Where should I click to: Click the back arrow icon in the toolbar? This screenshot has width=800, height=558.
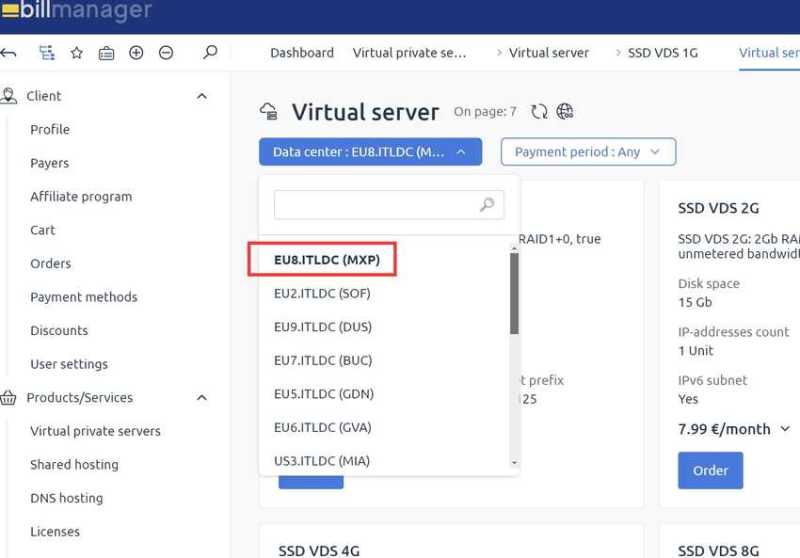[x=9, y=53]
